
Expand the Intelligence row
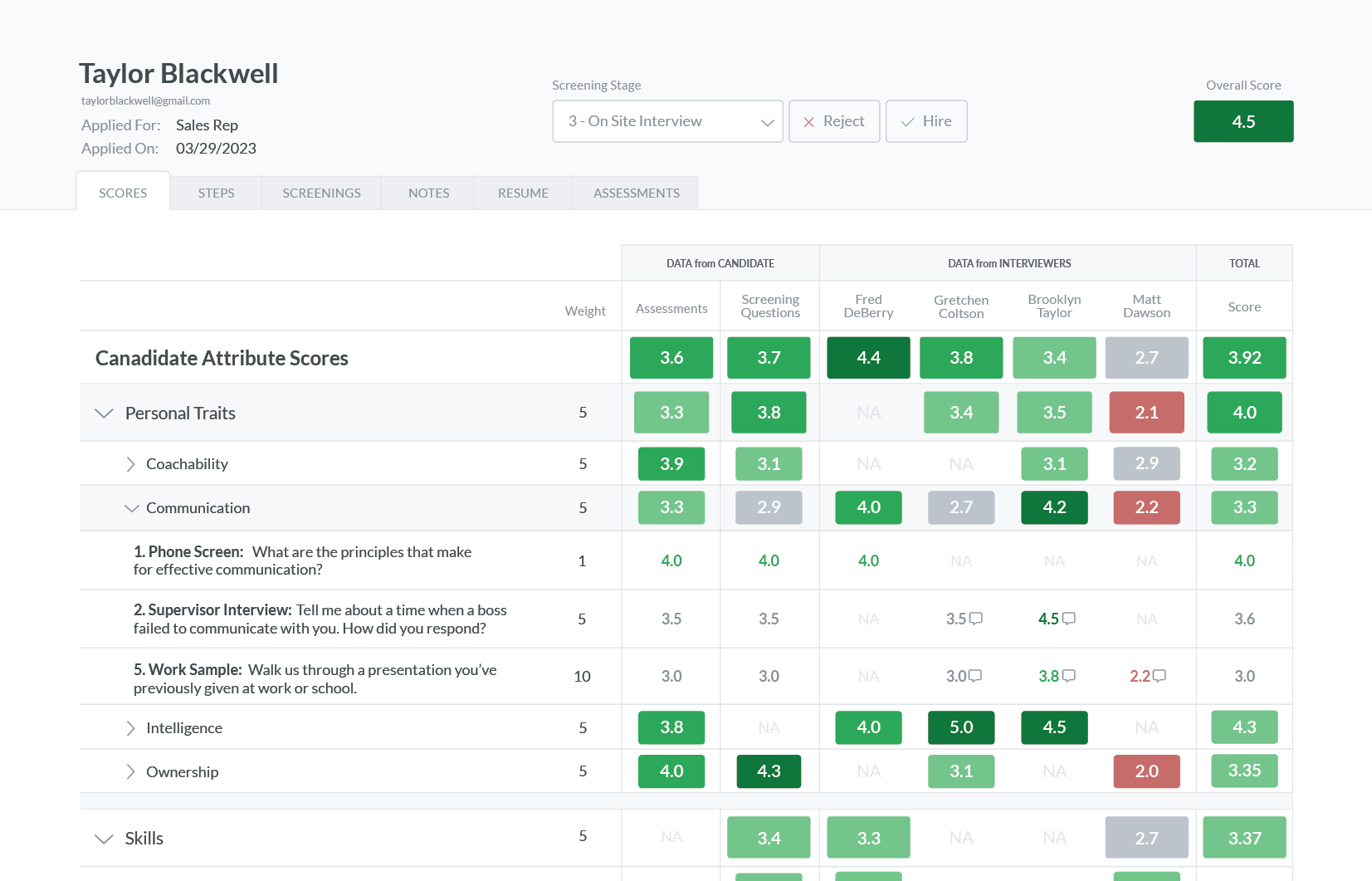(130, 728)
